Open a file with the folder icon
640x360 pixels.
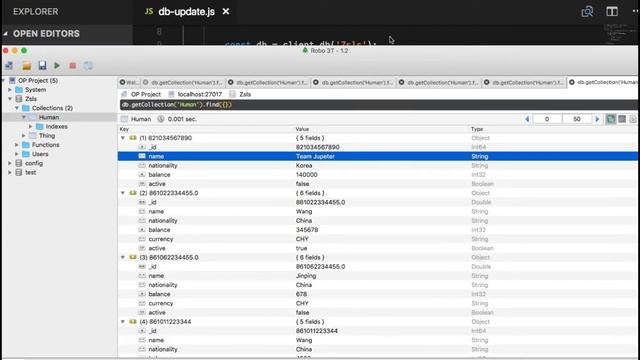(27, 66)
